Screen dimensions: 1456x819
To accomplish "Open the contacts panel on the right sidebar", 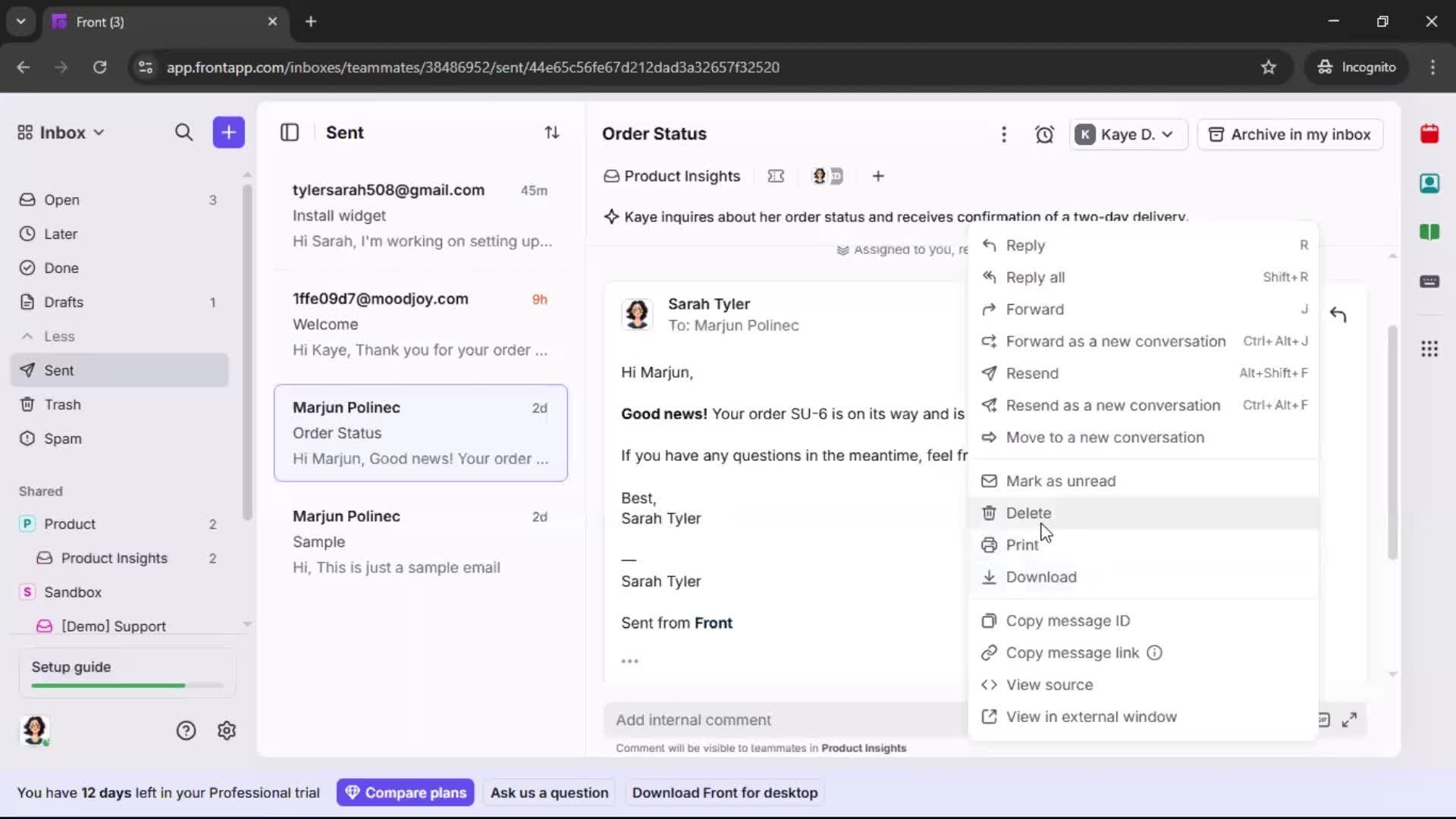I will 1430,183.
